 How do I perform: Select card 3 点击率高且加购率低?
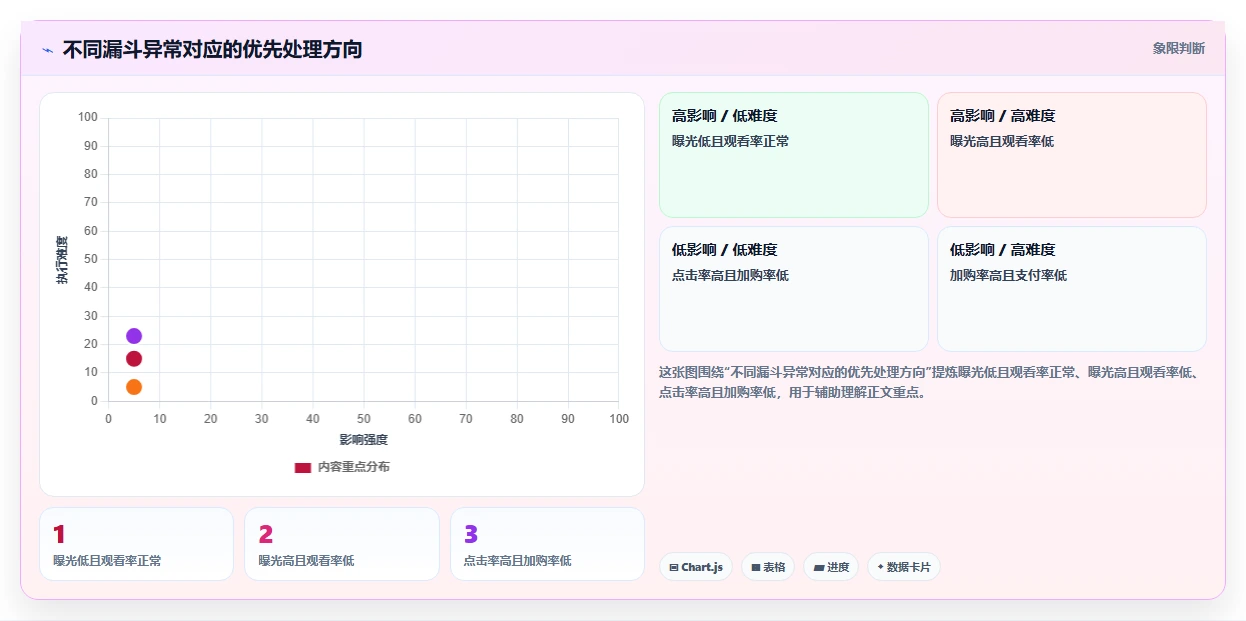click(x=547, y=544)
